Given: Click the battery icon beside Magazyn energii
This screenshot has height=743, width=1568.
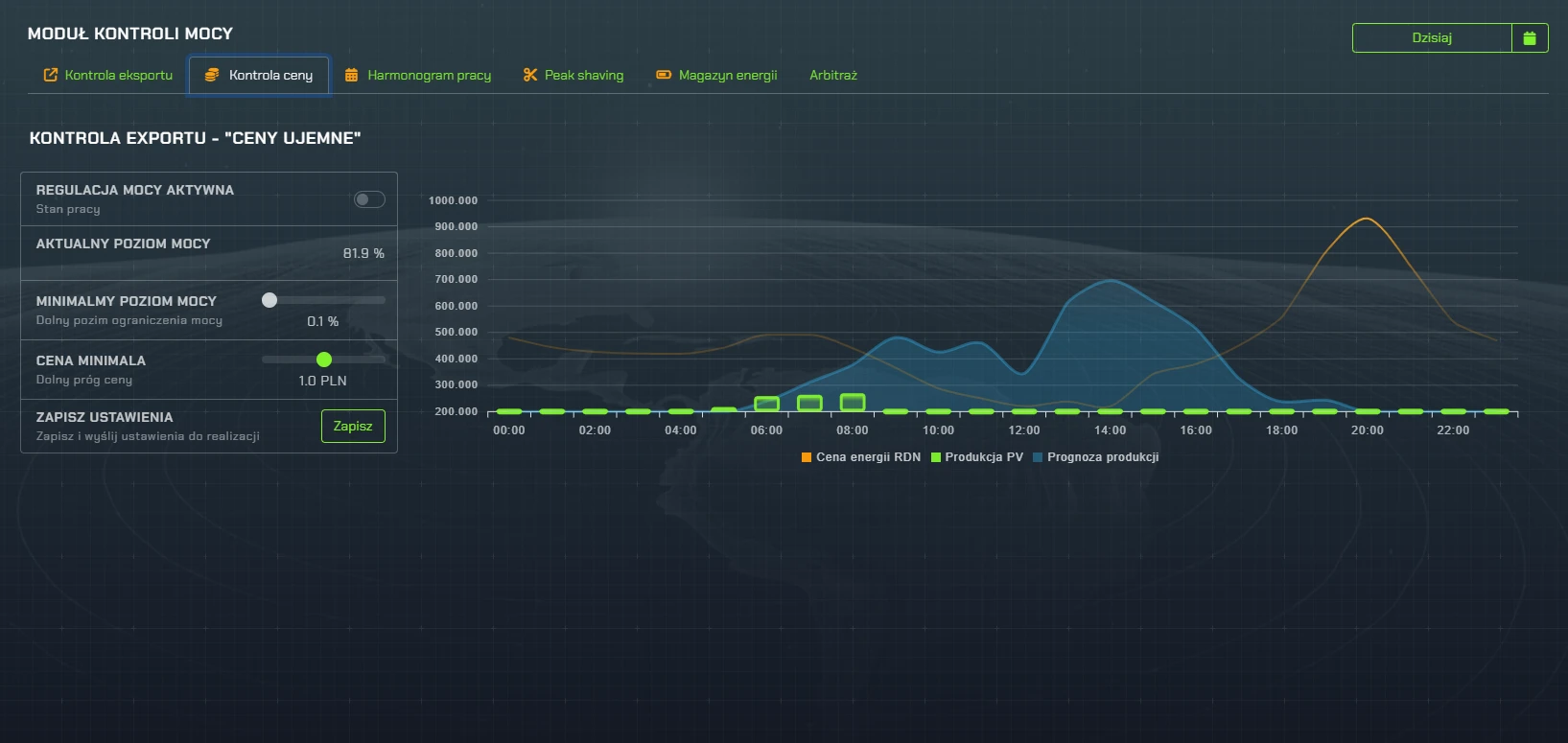Looking at the screenshot, I should (x=664, y=75).
